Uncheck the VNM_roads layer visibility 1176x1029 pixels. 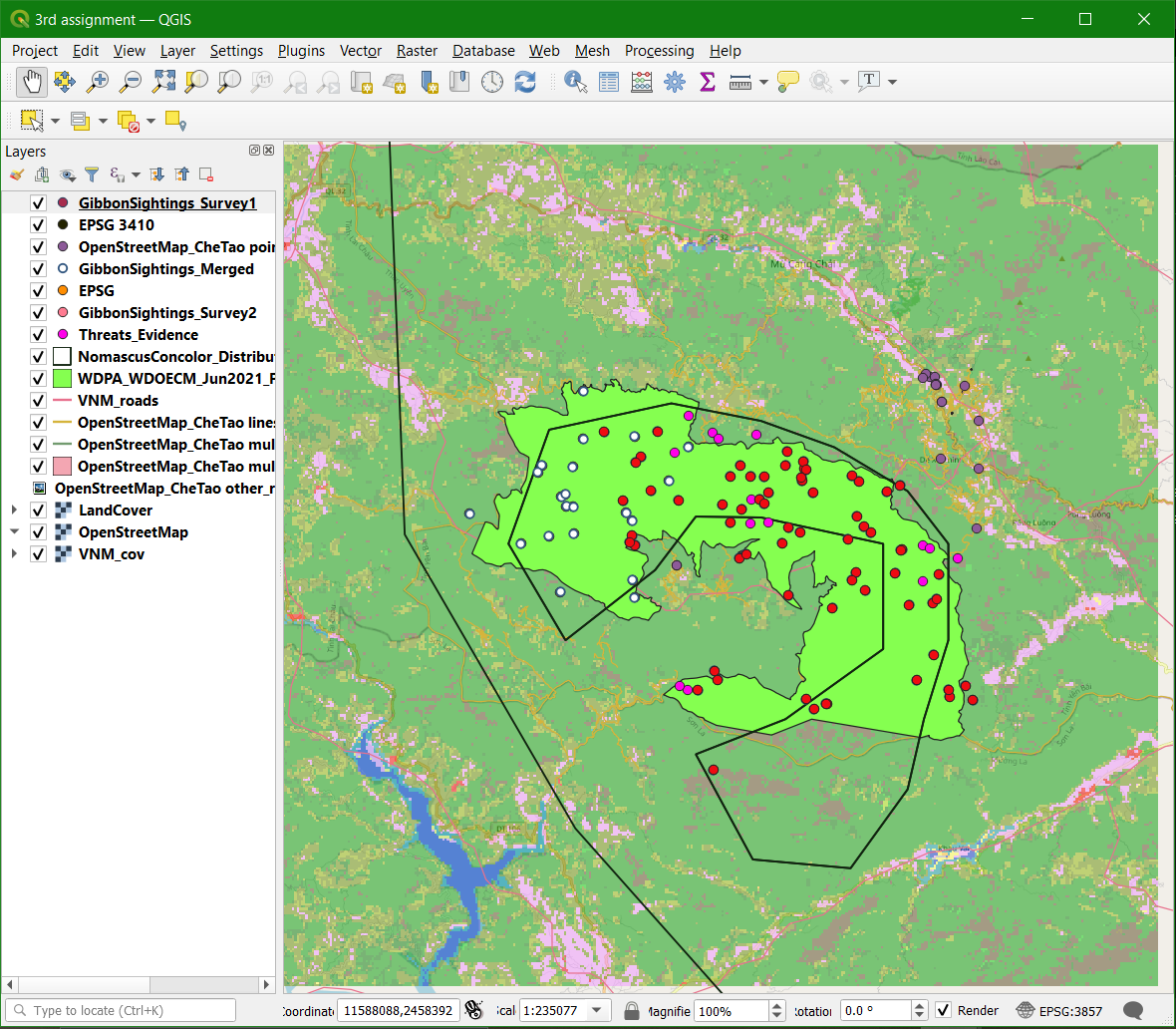(38, 401)
